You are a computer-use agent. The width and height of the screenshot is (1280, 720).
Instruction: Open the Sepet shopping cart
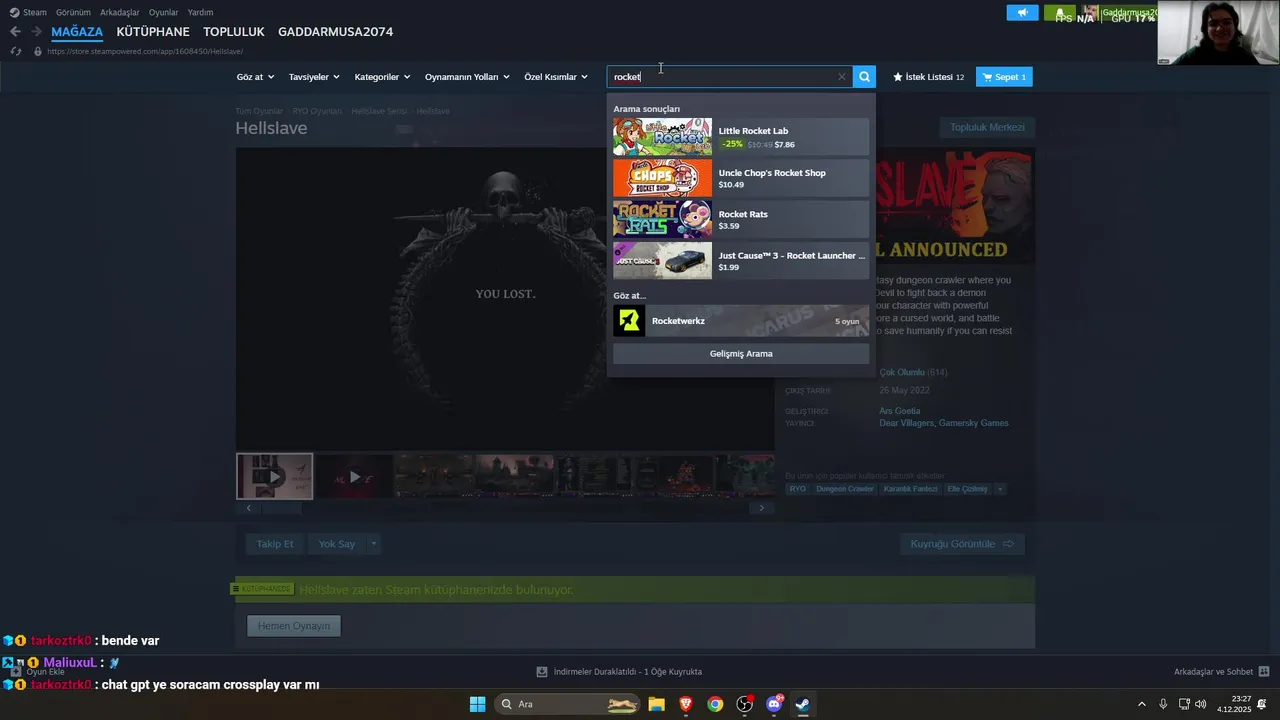(x=1004, y=77)
